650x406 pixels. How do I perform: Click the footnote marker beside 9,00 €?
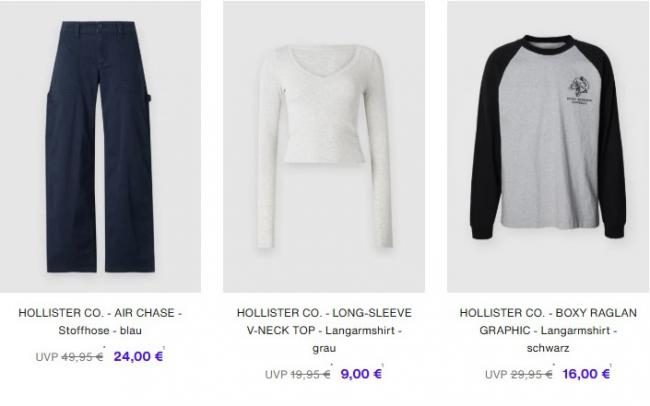point(383,365)
